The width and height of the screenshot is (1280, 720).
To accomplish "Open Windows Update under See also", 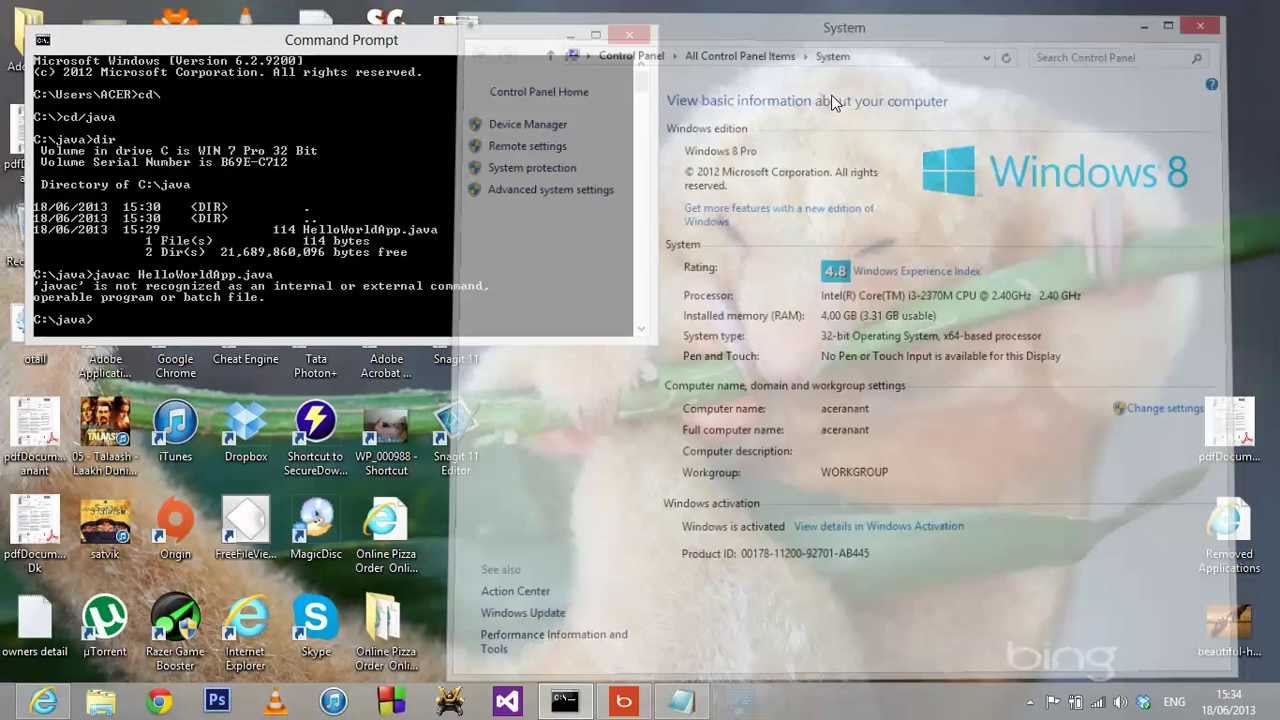I will 523,613.
